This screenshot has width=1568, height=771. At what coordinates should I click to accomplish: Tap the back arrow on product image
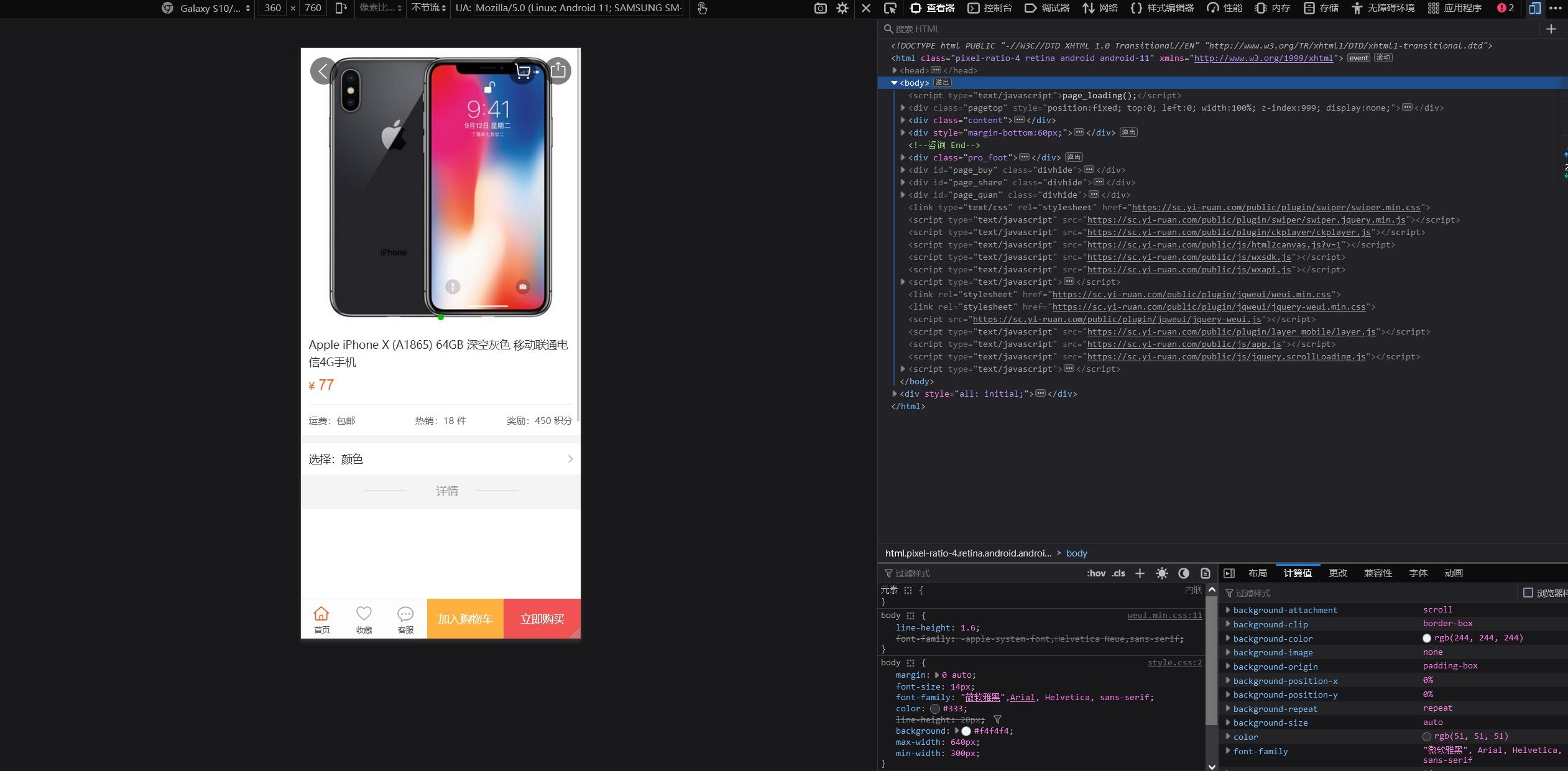(323, 71)
